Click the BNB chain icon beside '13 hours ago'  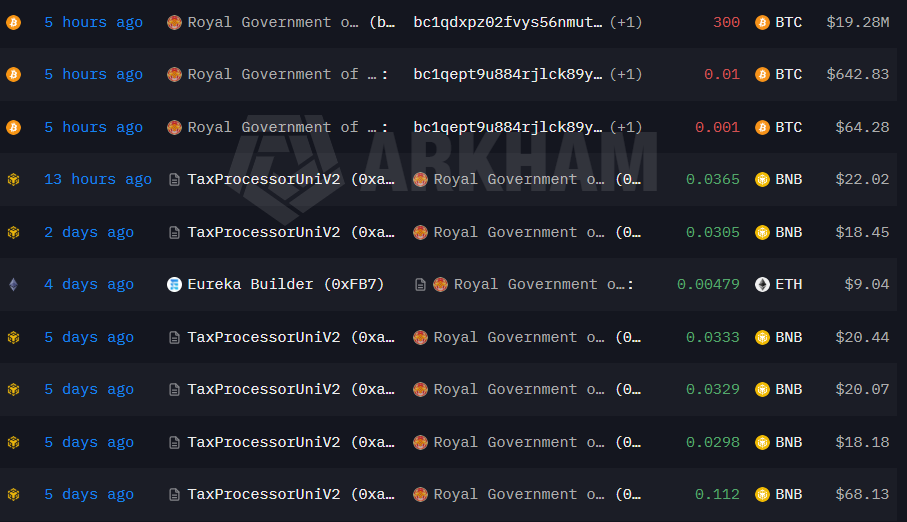click(13, 179)
